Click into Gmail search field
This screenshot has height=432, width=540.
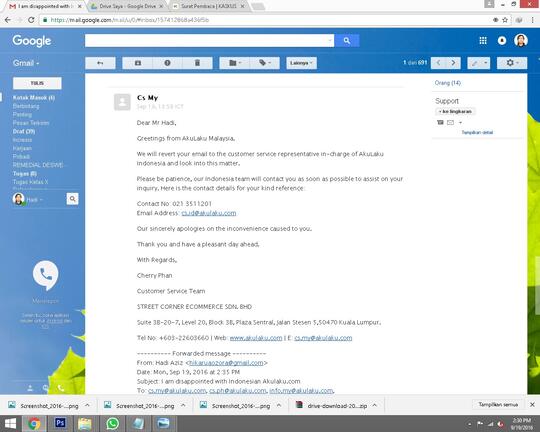[x=206, y=41]
